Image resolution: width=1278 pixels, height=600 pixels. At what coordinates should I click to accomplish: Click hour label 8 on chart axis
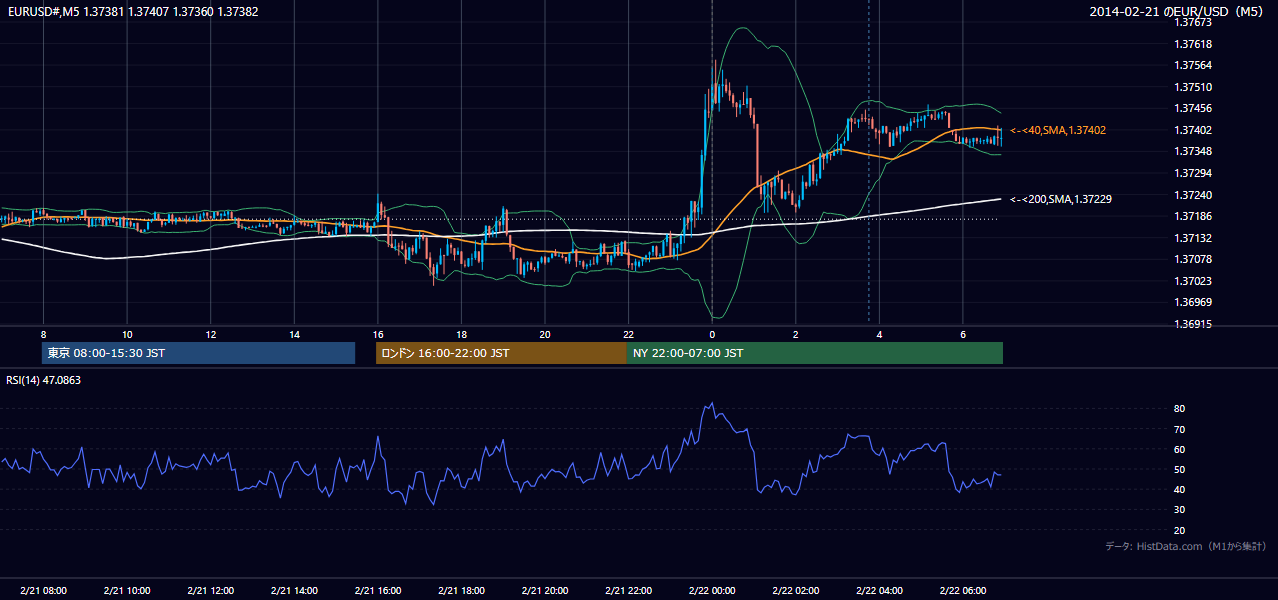(43, 334)
